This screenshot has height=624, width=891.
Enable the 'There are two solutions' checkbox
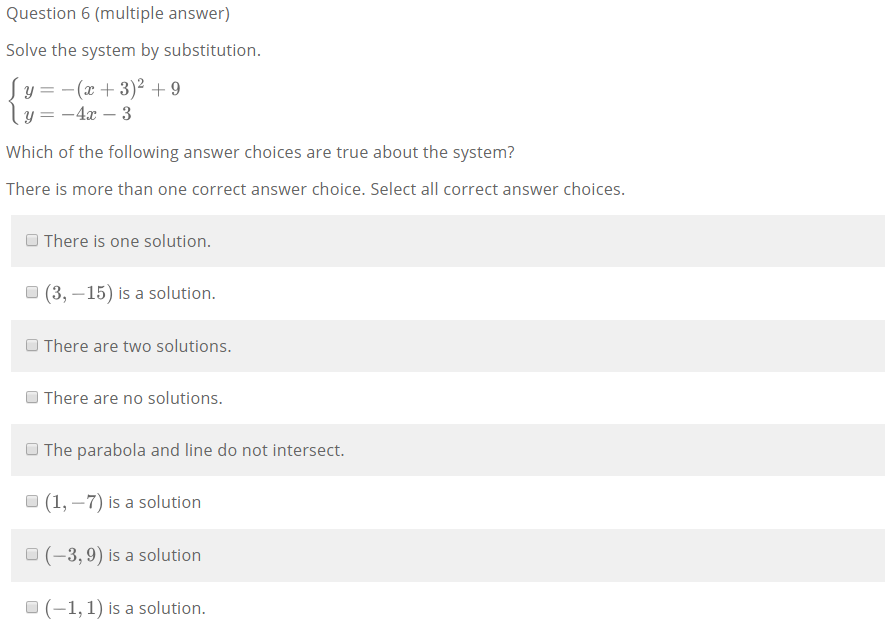[x=32, y=345]
